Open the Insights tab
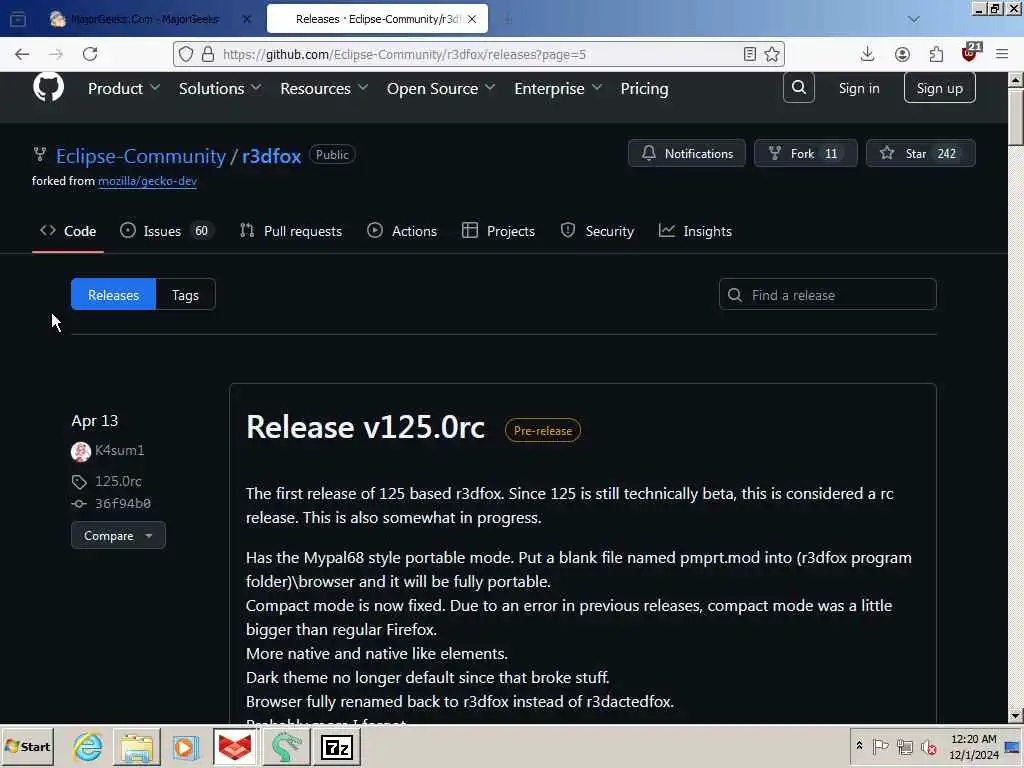The image size is (1024, 768). click(x=695, y=231)
